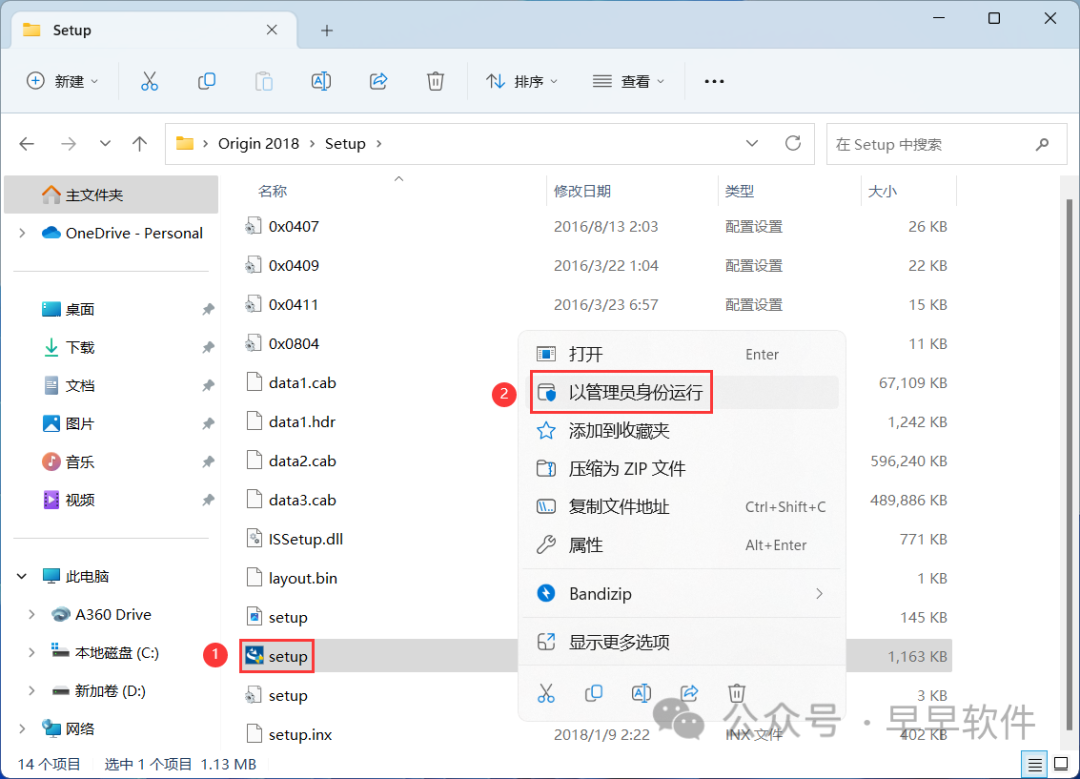This screenshot has height=779, width=1080.
Task: Click the refresh button beside address bar
Action: click(x=793, y=144)
